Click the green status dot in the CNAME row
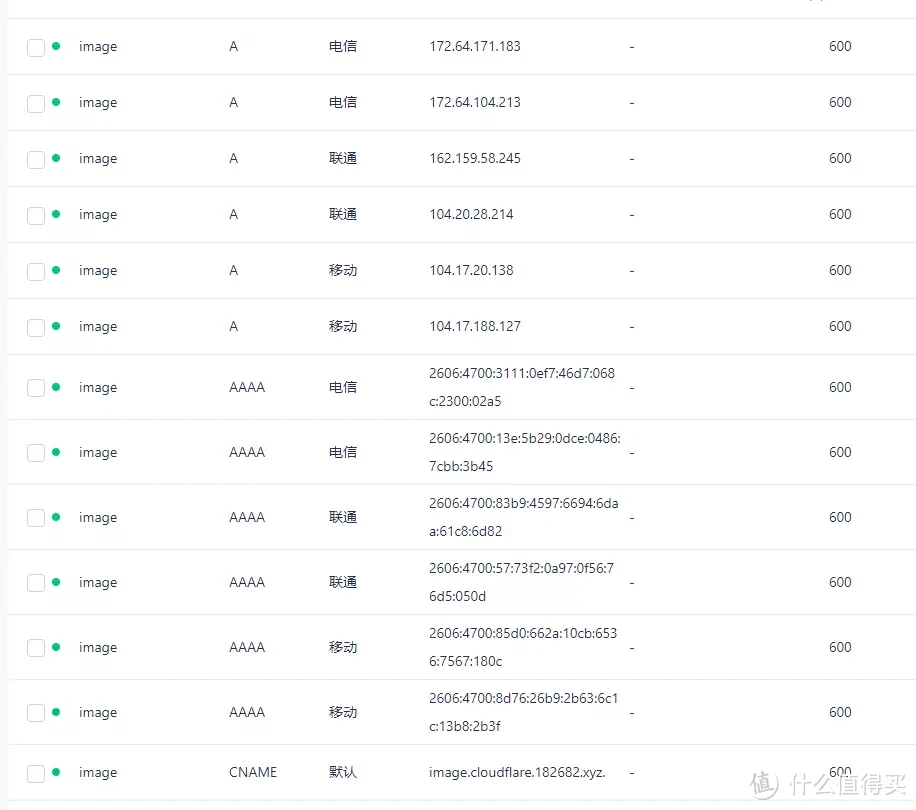Viewport: 916px width, 810px height. [x=56, y=772]
